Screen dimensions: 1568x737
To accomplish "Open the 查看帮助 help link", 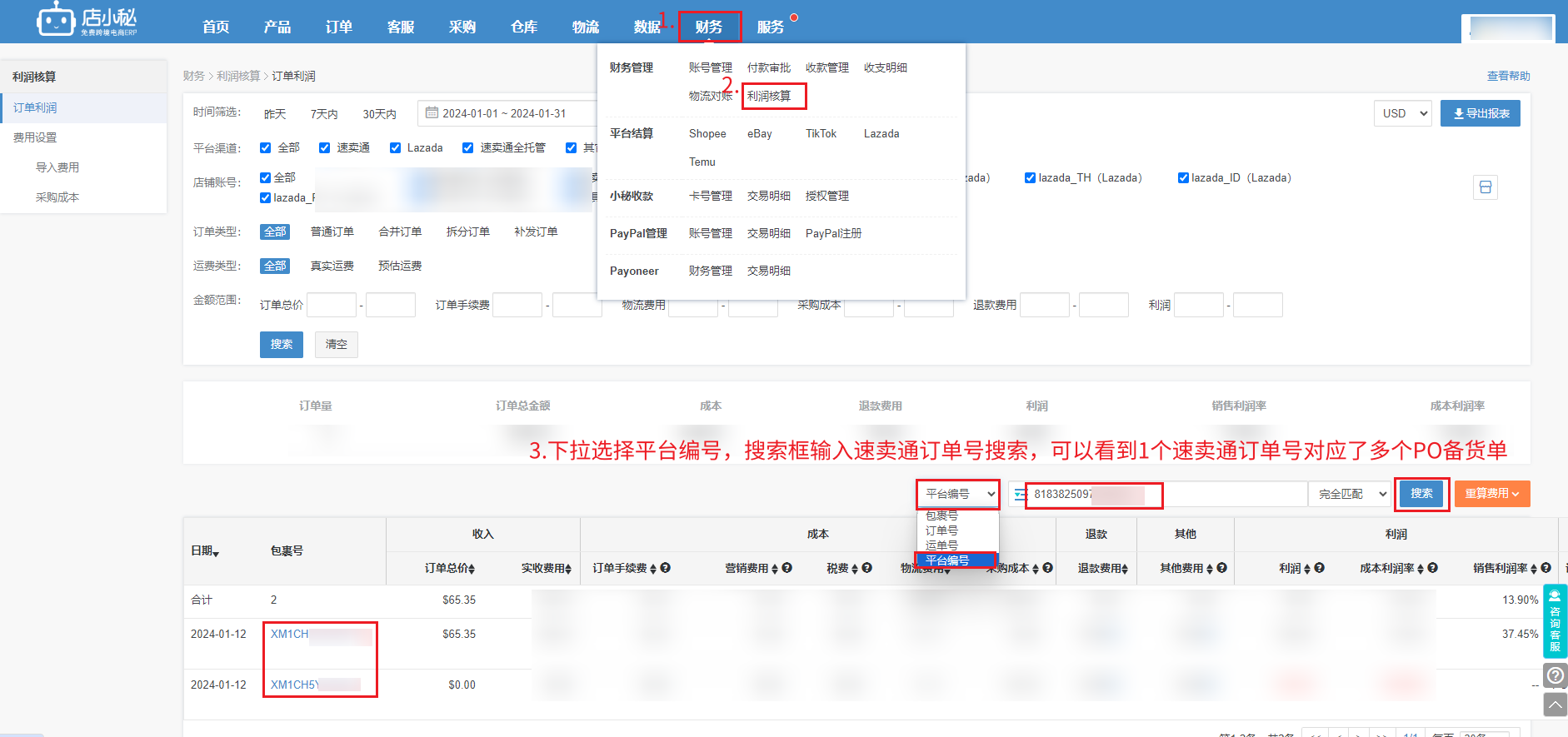I will (x=1509, y=76).
